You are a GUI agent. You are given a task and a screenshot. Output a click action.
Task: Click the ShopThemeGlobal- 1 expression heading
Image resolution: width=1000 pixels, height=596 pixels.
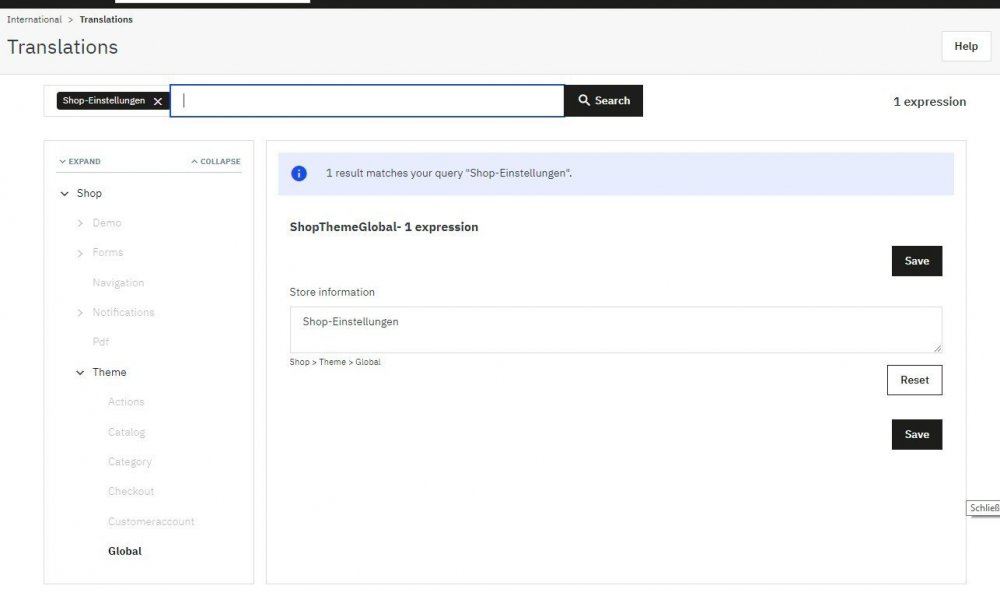click(384, 227)
